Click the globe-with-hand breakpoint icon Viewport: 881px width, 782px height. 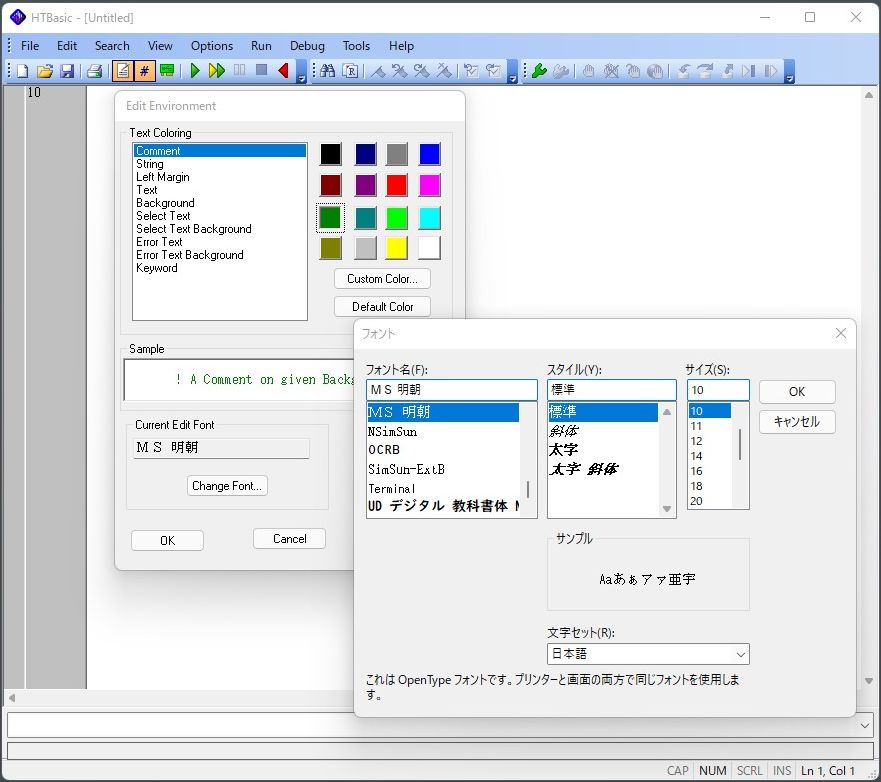click(655, 71)
